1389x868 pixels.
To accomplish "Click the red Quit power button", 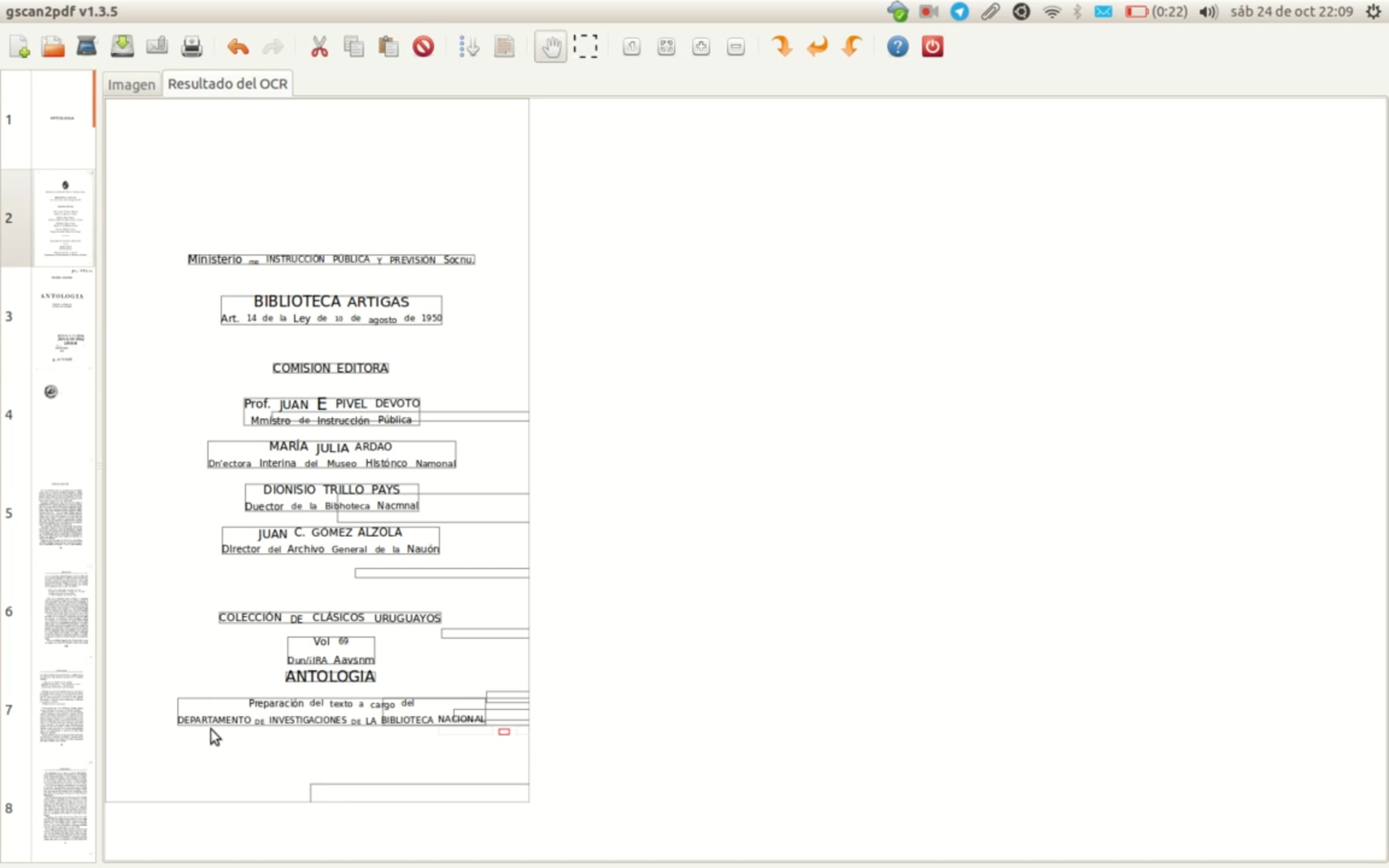I will (x=932, y=46).
